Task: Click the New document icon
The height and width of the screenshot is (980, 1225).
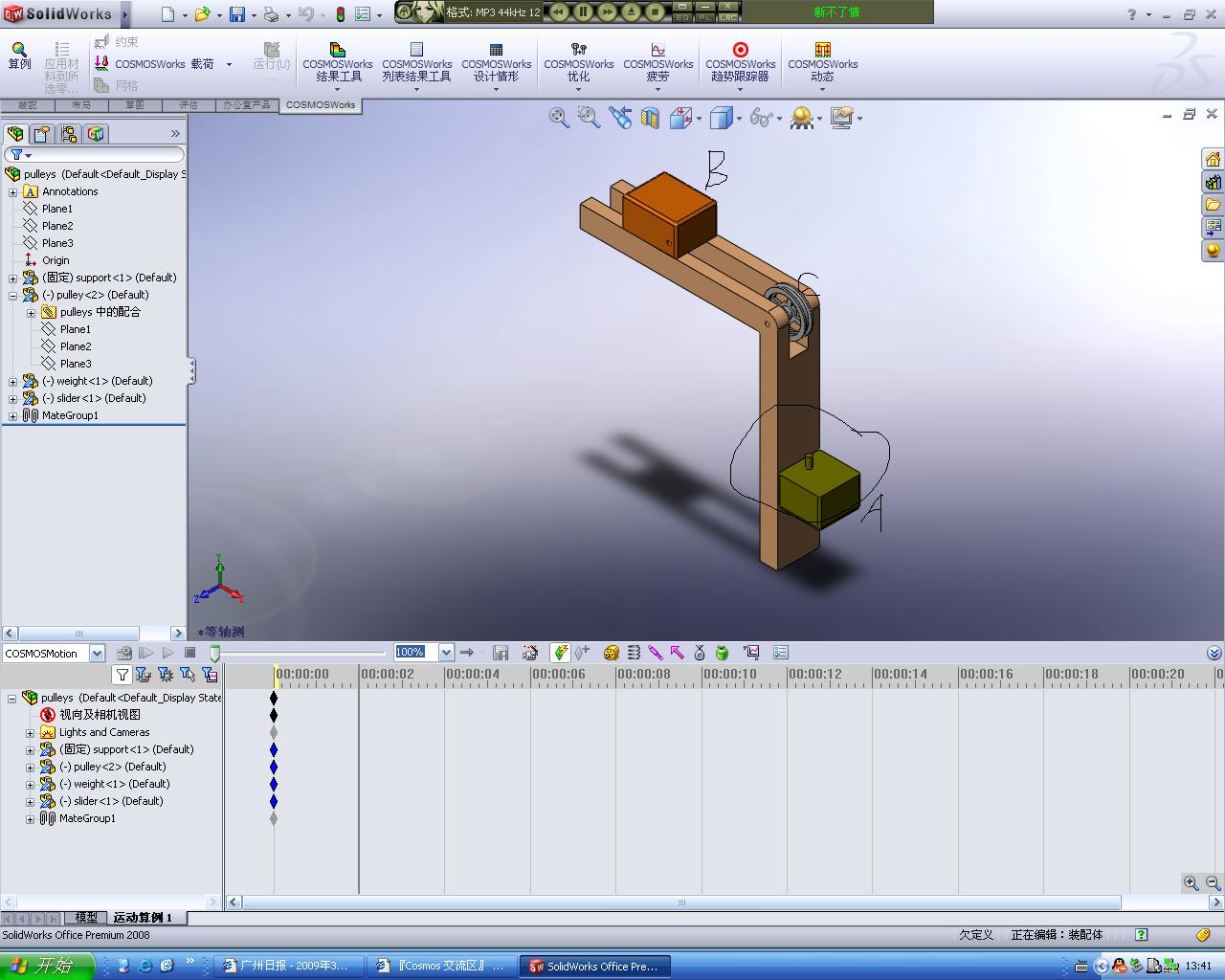Action: pos(167,13)
